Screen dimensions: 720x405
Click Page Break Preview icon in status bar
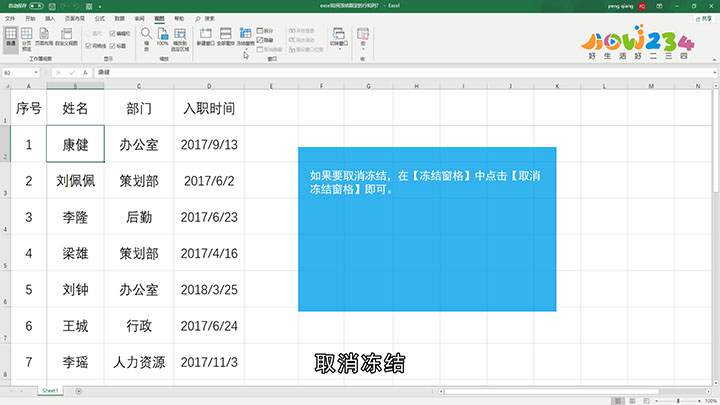[647, 401]
